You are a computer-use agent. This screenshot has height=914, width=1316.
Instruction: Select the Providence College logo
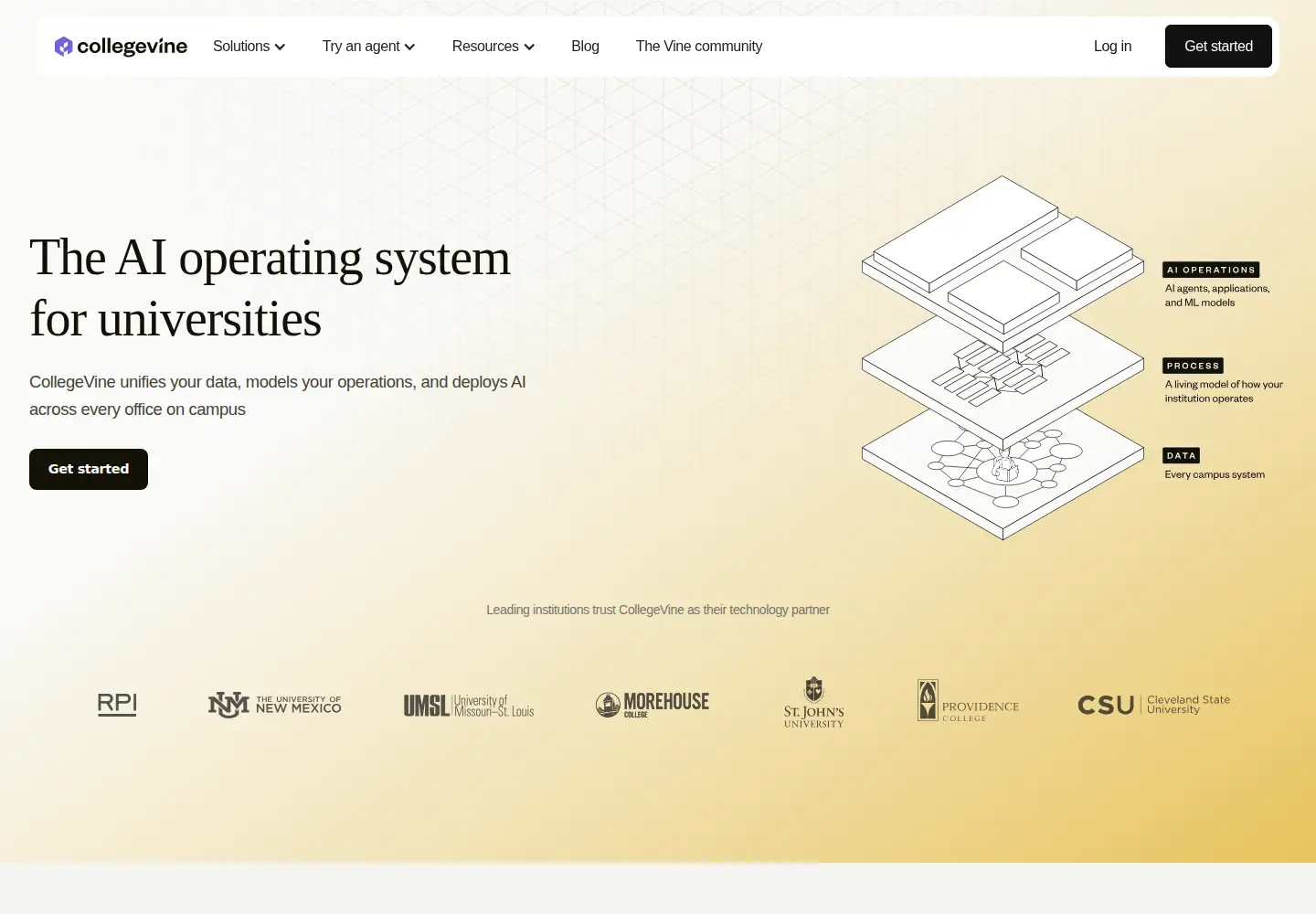968,701
